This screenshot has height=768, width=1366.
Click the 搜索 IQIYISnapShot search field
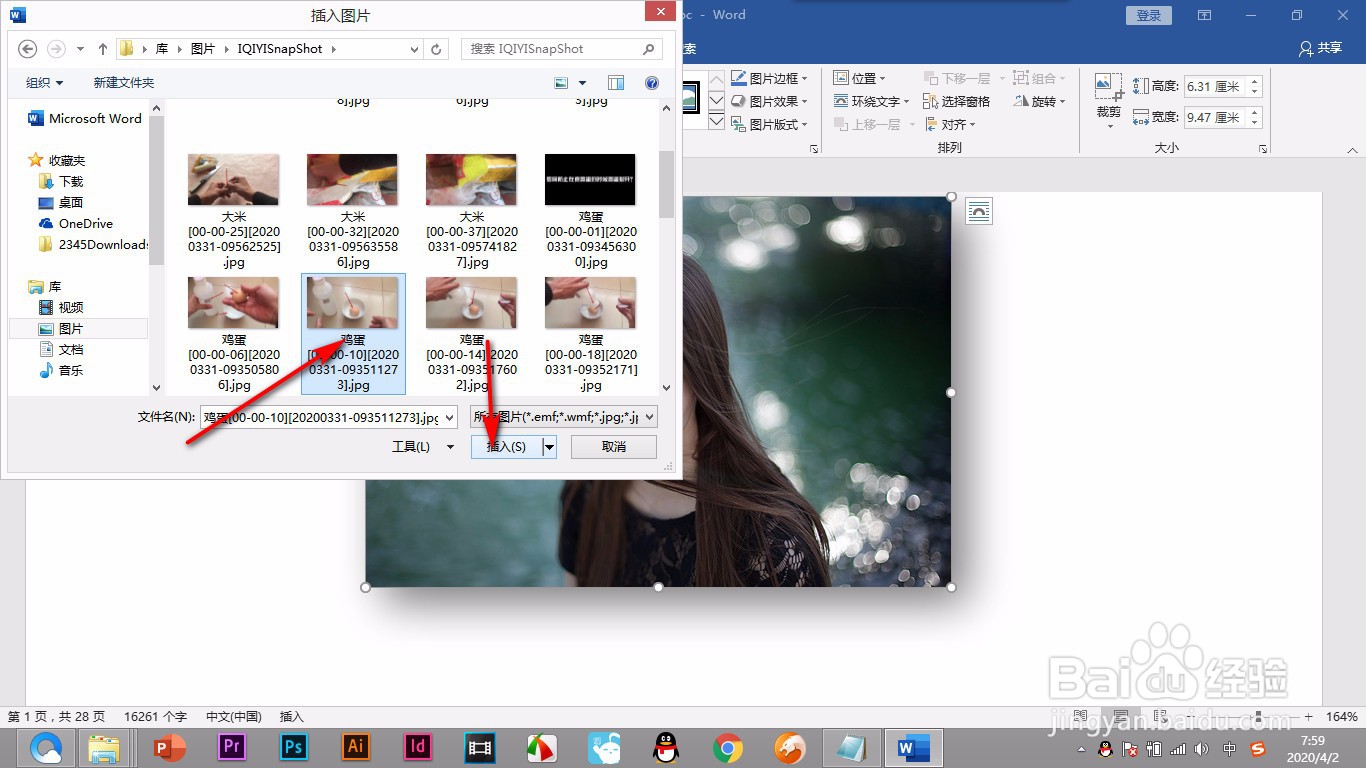pyautogui.click(x=561, y=48)
